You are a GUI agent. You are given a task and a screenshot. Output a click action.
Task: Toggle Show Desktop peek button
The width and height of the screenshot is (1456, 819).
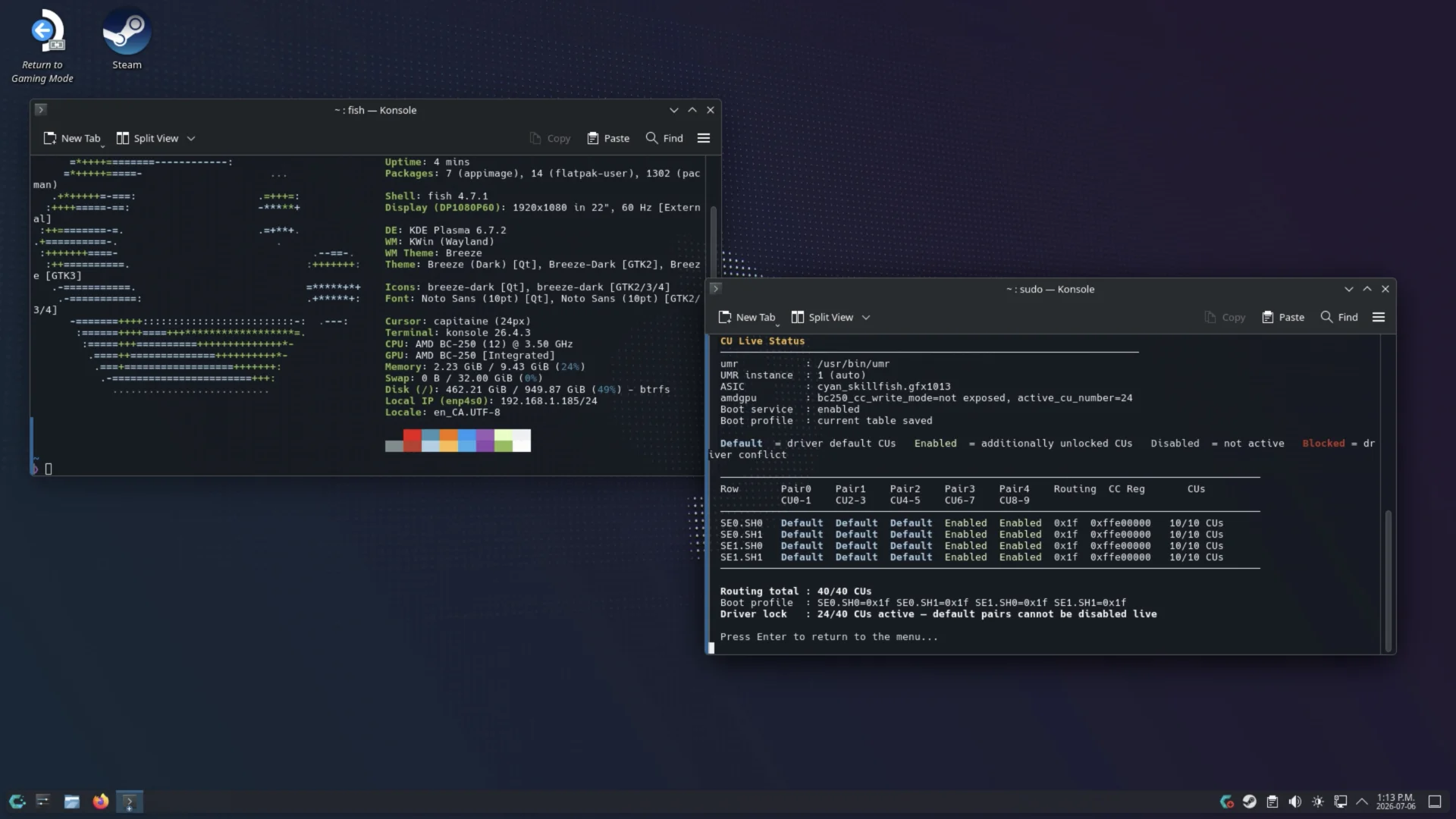1435,802
